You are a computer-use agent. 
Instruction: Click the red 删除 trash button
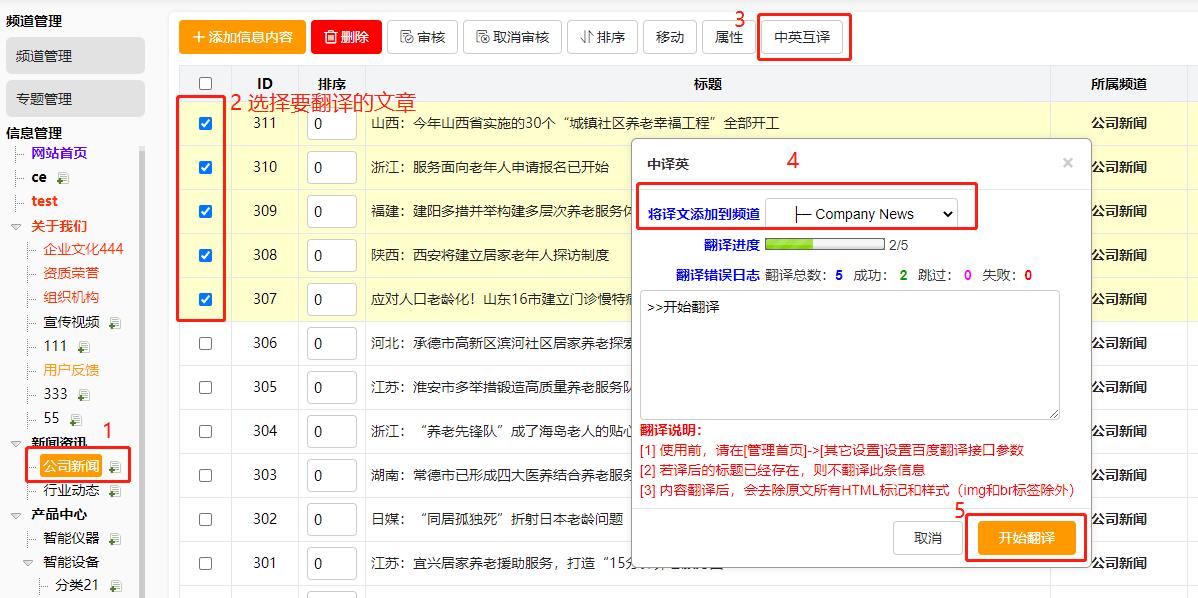(x=345, y=37)
